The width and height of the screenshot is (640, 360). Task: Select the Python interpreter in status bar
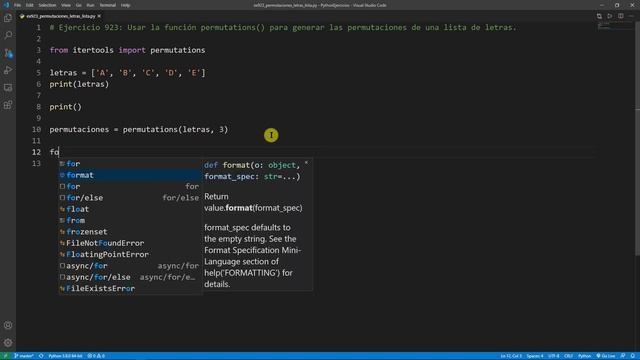click(65, 356)
